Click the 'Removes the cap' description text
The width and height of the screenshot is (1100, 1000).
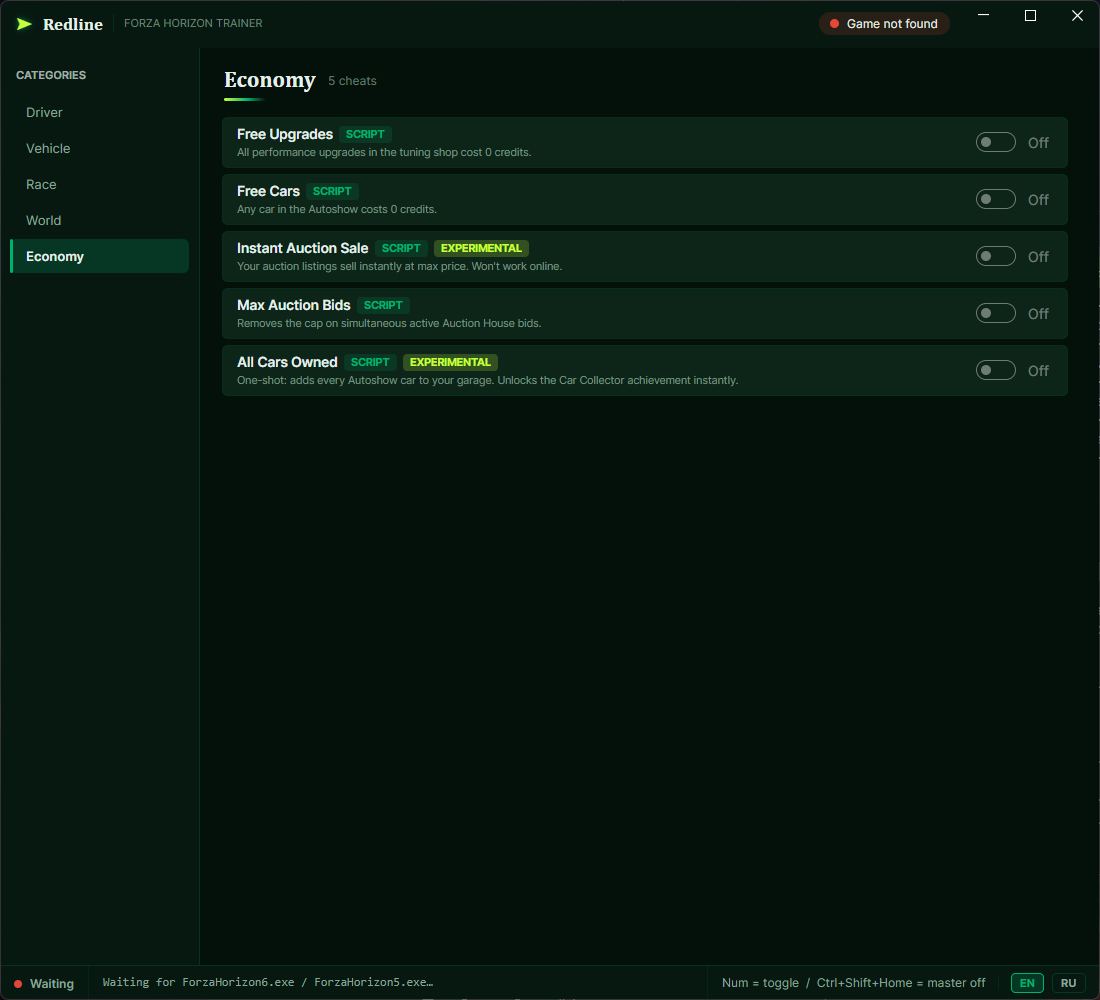click(389, 324)
